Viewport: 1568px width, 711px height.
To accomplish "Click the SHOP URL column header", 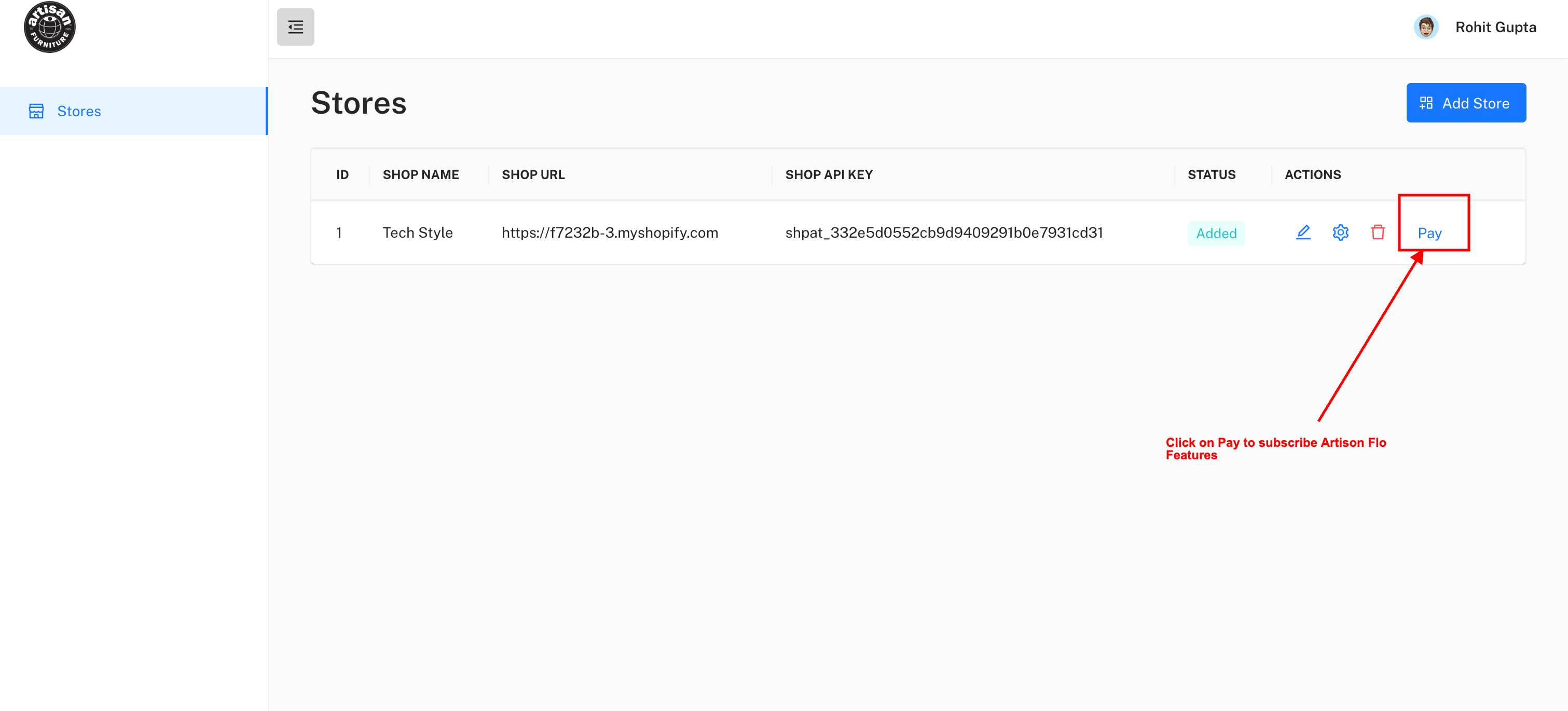I will pos(532,175).
